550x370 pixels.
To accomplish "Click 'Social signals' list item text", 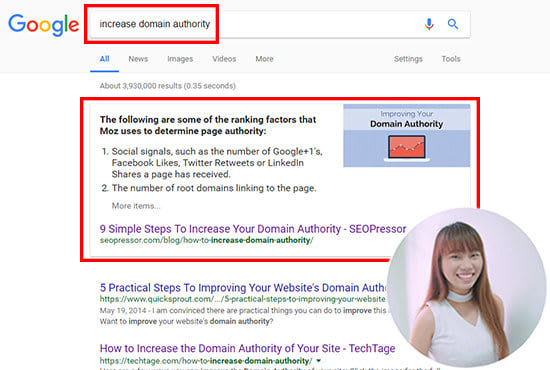I will point(217,163).
